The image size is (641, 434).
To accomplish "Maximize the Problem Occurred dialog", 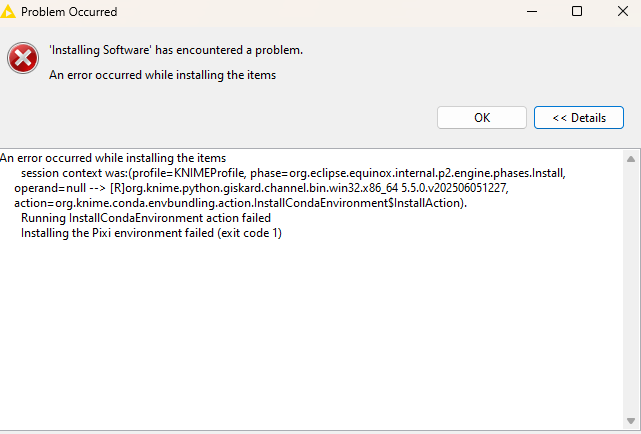I will point(577,11).
